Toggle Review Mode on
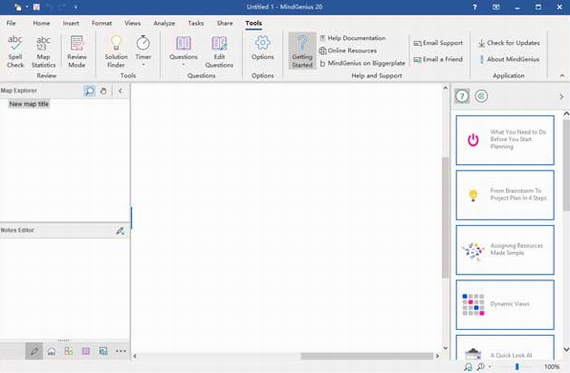This screenshot has height=373, width=570. pos(77,52)
